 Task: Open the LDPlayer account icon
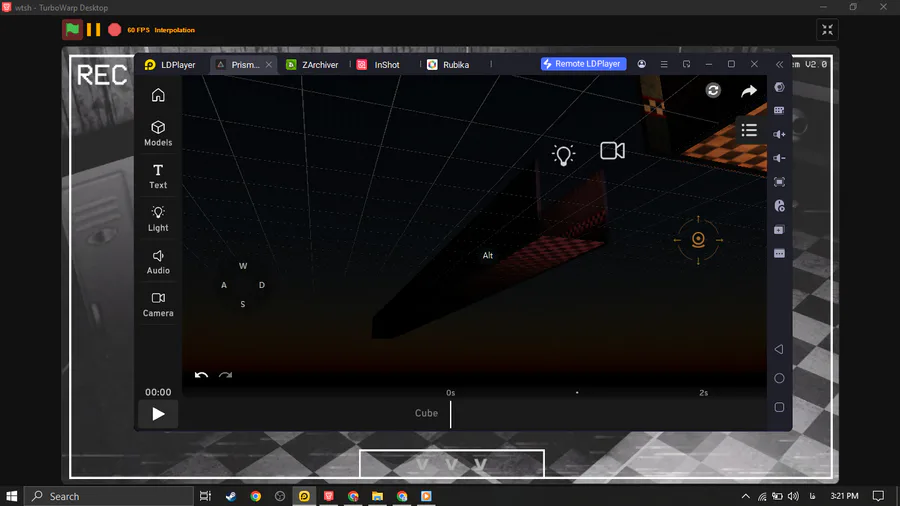[642, 64]
